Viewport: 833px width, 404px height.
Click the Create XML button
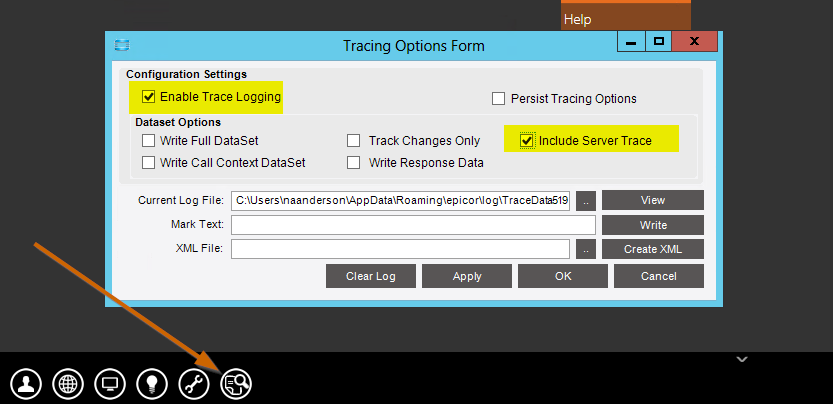(653, 249)
